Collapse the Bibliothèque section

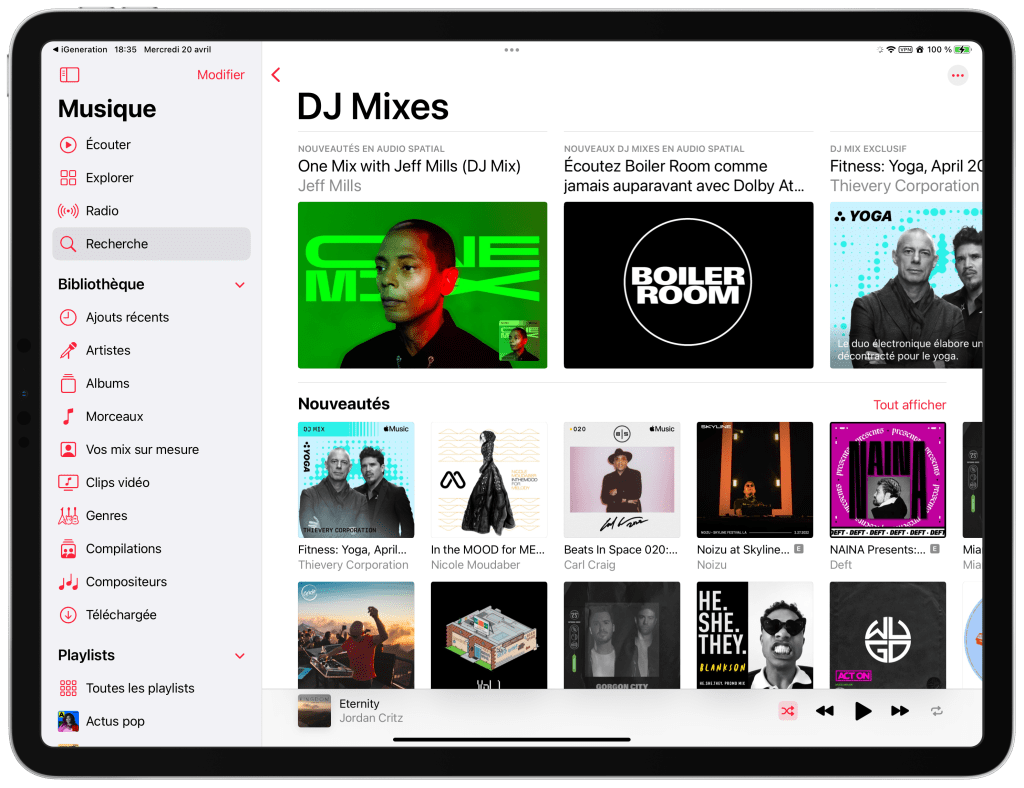pyautogui.click(x=239, y=285)
